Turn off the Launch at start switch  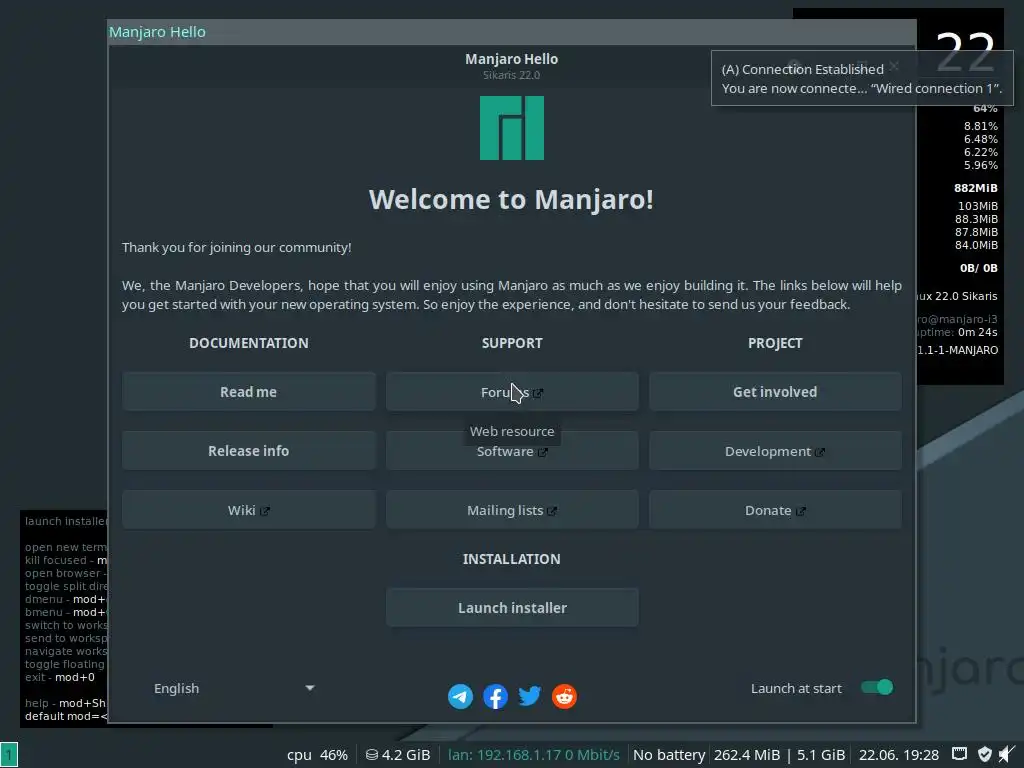coord(876,688)
